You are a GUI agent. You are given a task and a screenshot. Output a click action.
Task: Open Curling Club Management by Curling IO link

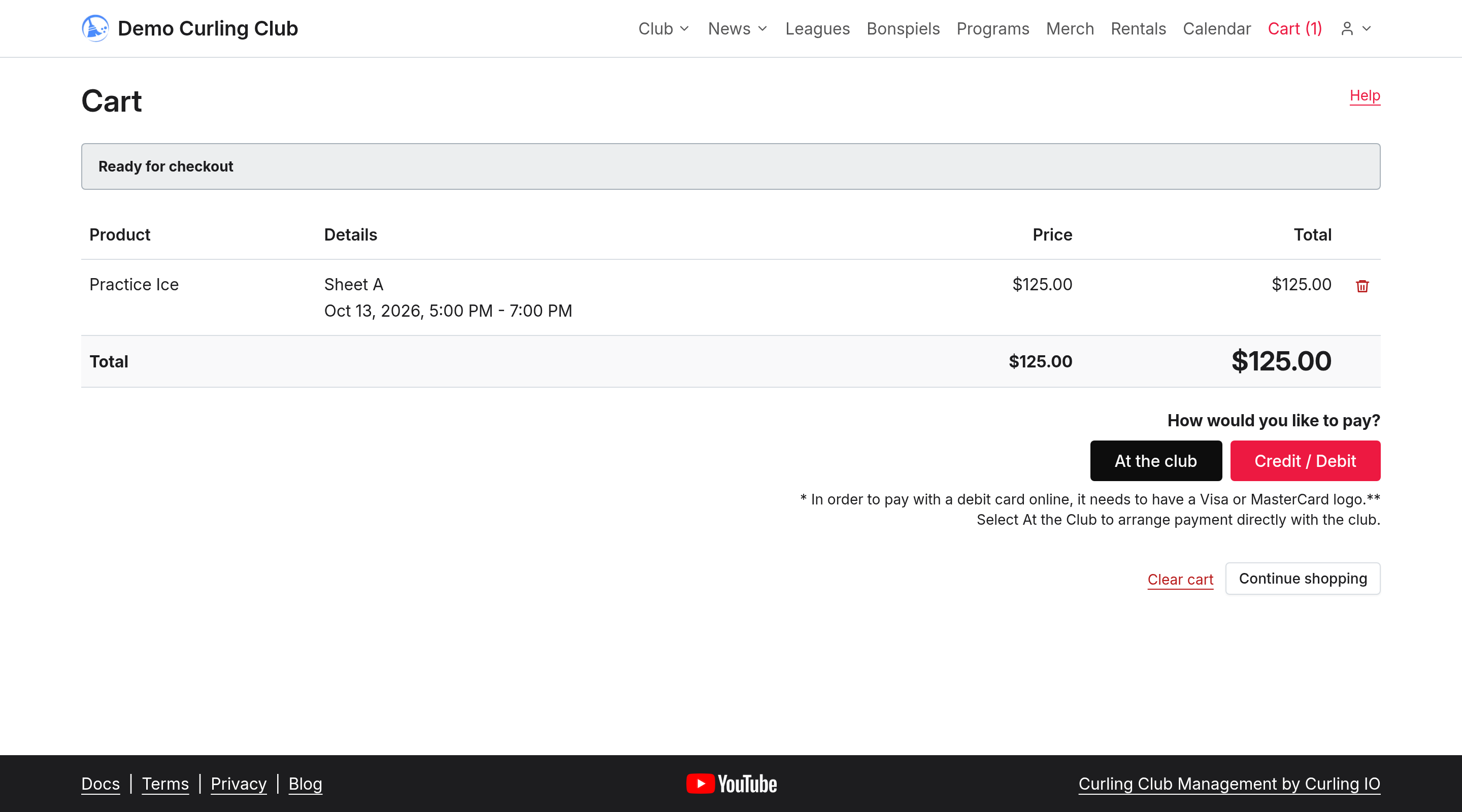pos(1228,784)
